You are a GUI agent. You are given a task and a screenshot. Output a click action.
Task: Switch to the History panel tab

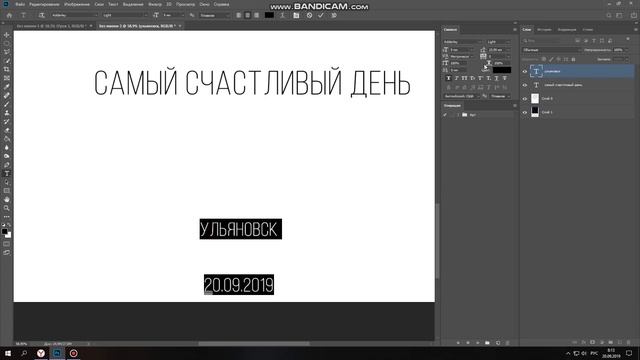coord(544,29)
